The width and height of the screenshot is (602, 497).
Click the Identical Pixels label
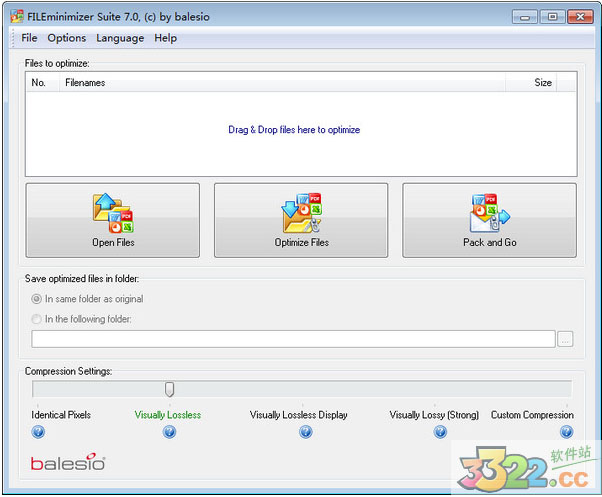tap(61, 415)
